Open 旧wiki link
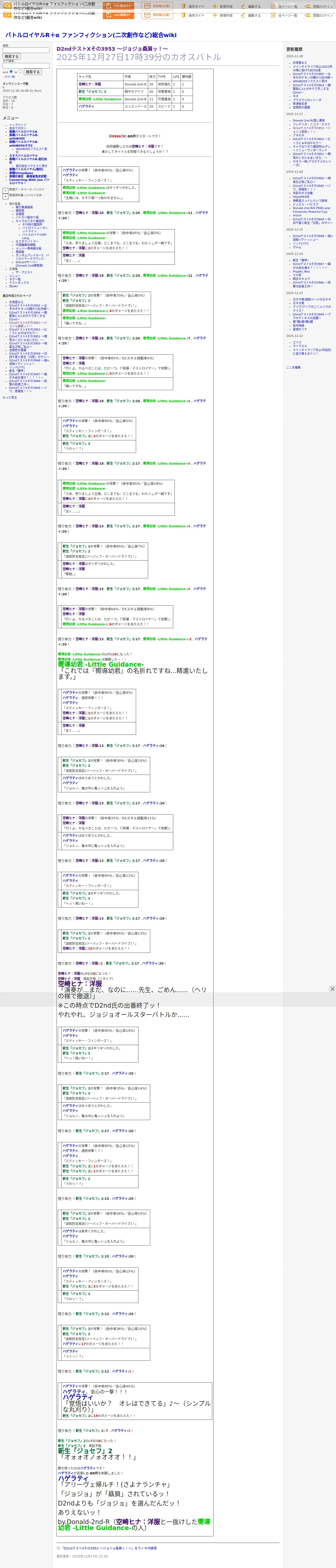Viewport: 336px width, 1568px height. coord(13,286)
